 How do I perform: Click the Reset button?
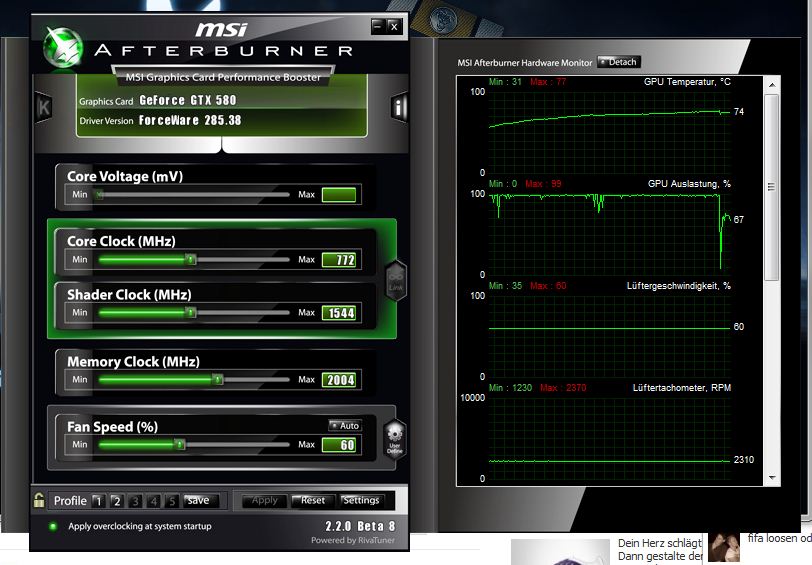(x=312, y=501)
